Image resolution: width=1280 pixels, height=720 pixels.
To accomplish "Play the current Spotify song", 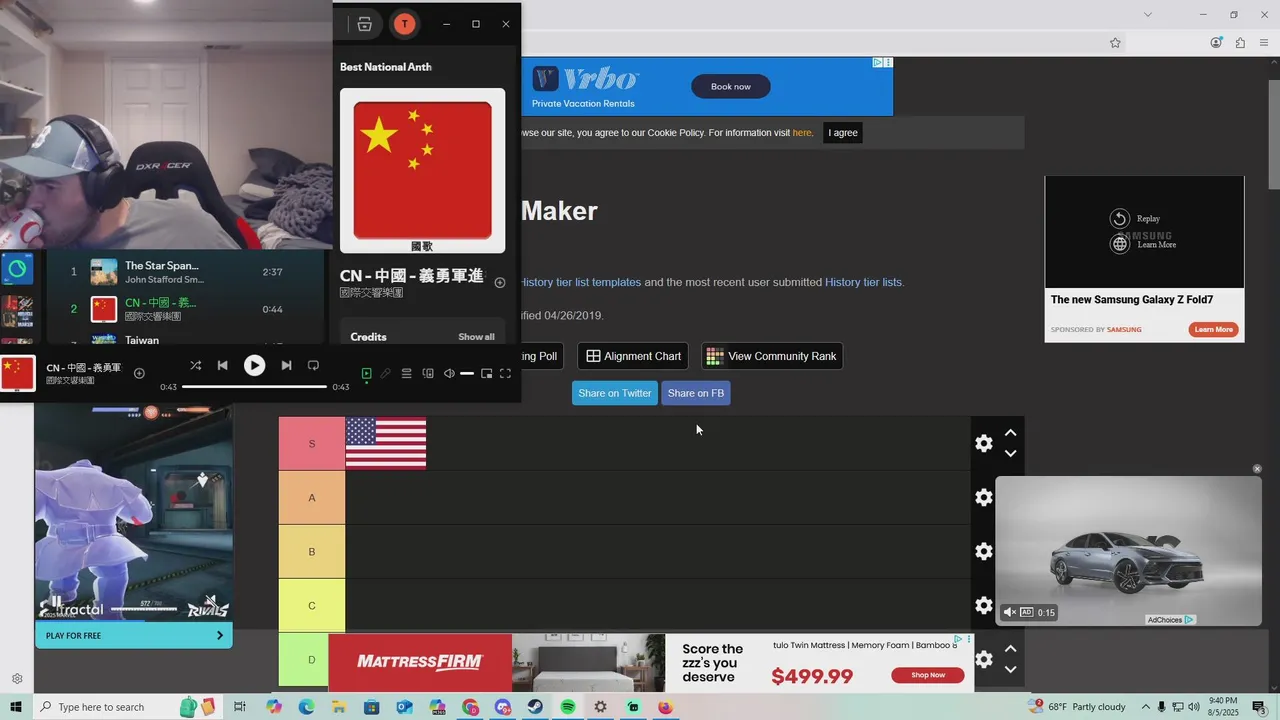I will click(254, 366).
